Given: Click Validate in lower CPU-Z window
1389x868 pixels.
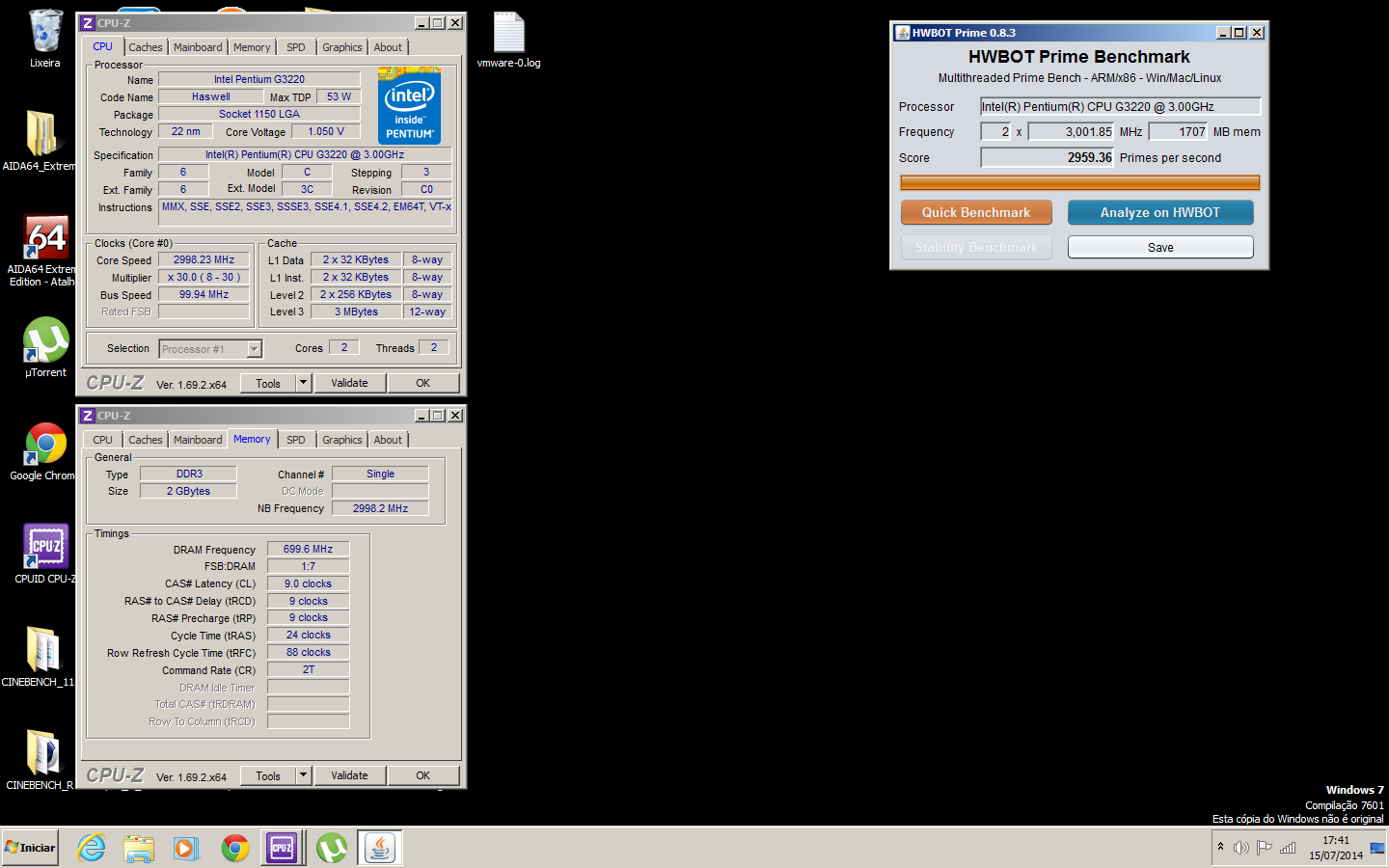Looking at the screenshot, I should 349,775.
